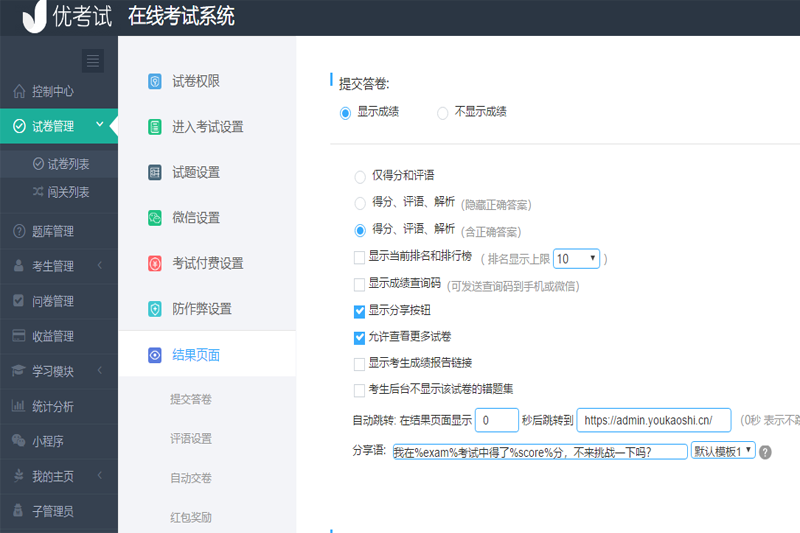Click the 题库管理 question mark icon
The height and width of the screenshot is (533, 800).
[19, 231]
